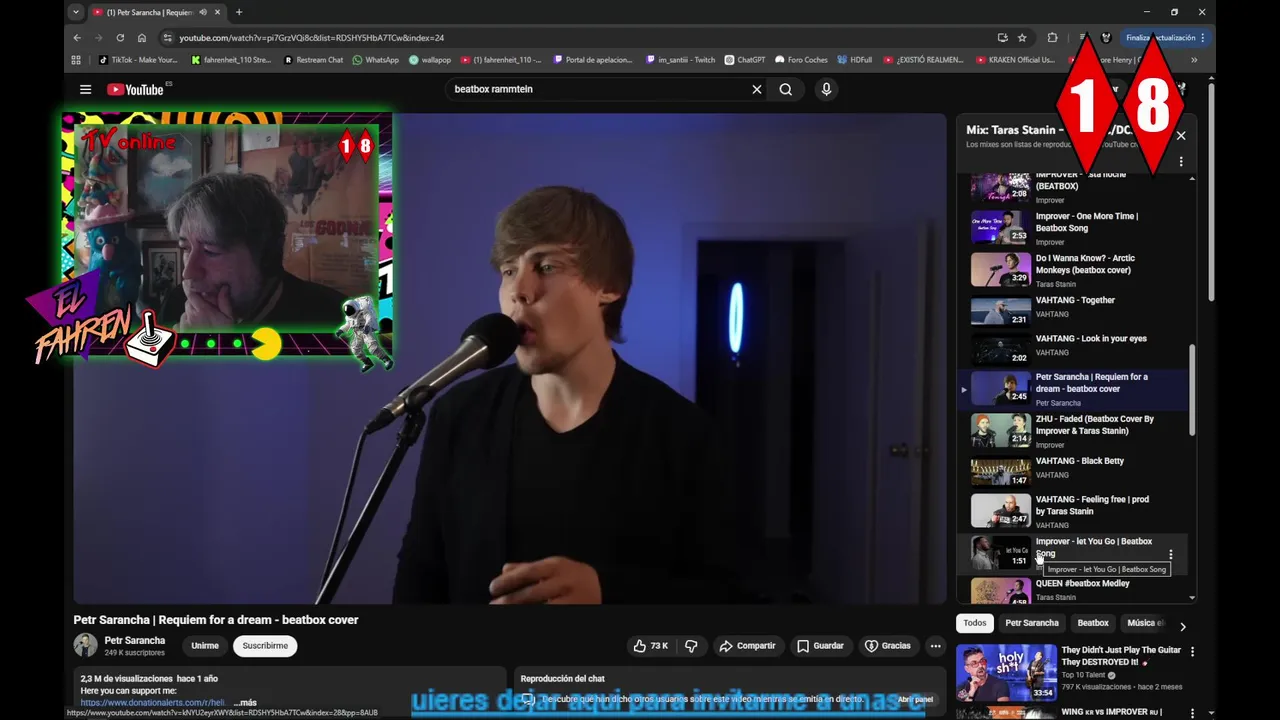
Task: Bookmark this page with star icon
Action: click(x=1022, y=38)
